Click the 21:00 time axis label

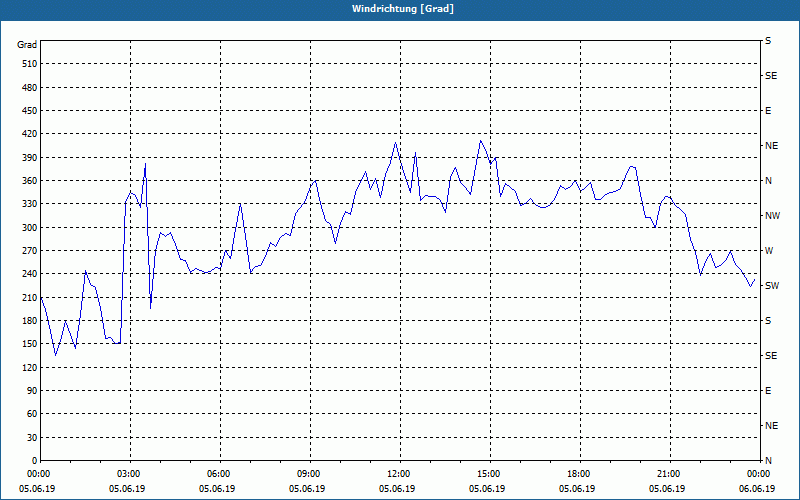(670, 474)
